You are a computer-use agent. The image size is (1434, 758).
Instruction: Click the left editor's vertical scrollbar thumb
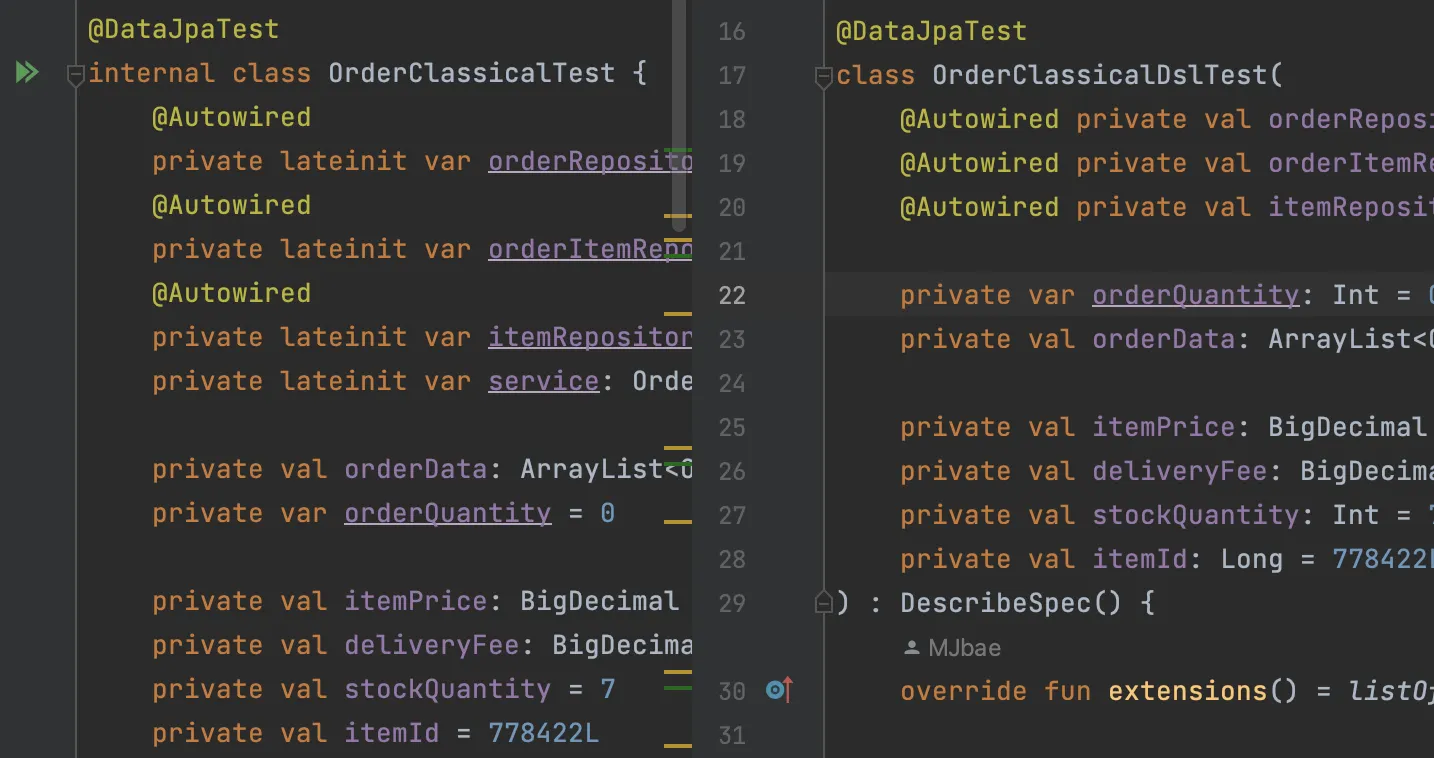679,110
